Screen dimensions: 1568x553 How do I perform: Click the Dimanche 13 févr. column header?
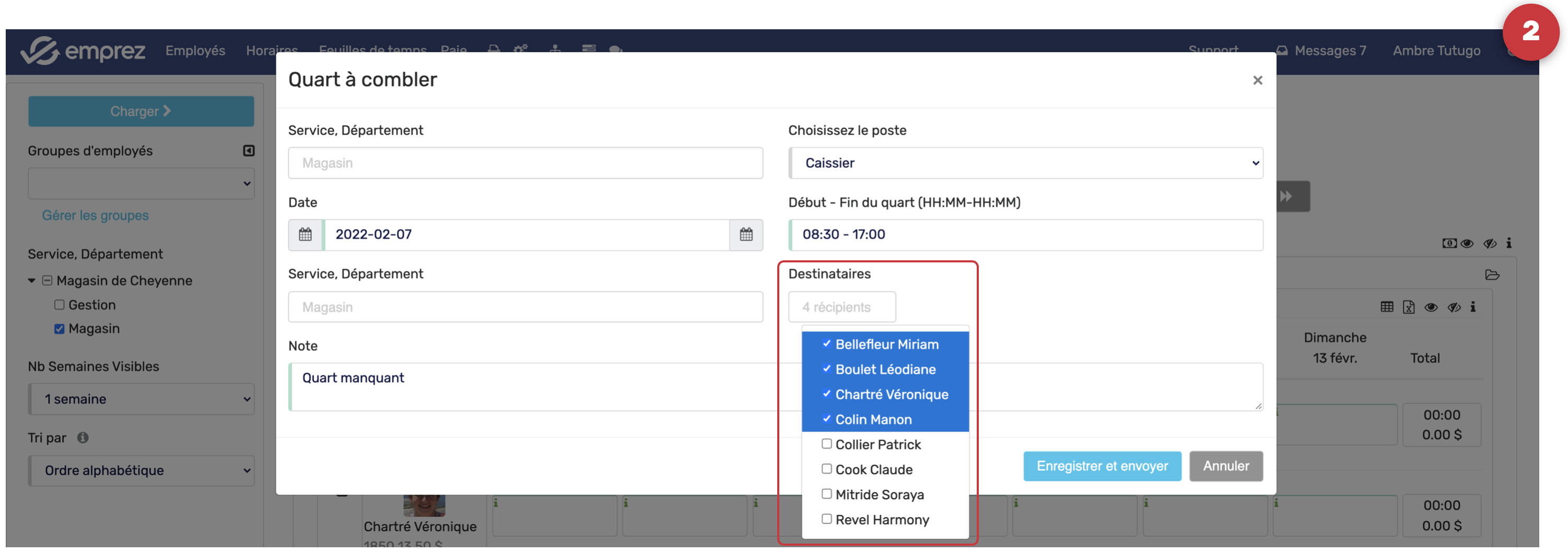1335,348
